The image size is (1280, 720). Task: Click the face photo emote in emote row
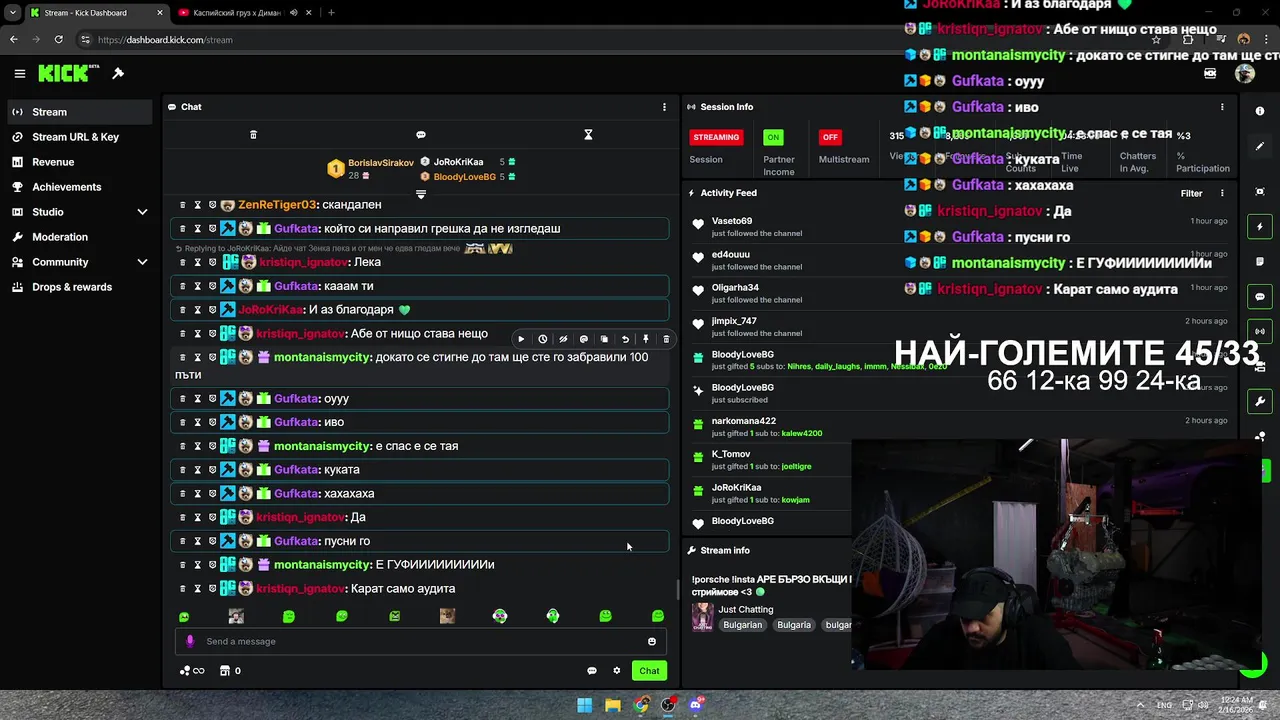[236, 616]
